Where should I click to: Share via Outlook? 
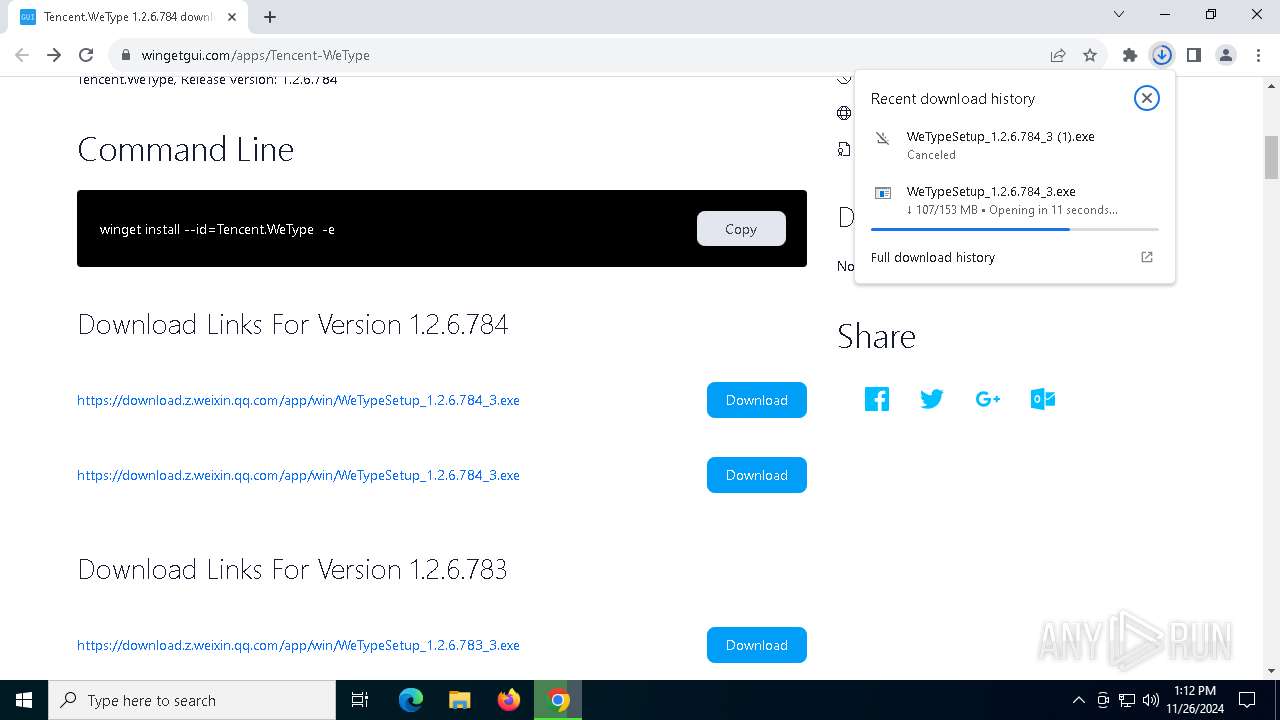click(1042, 399)
